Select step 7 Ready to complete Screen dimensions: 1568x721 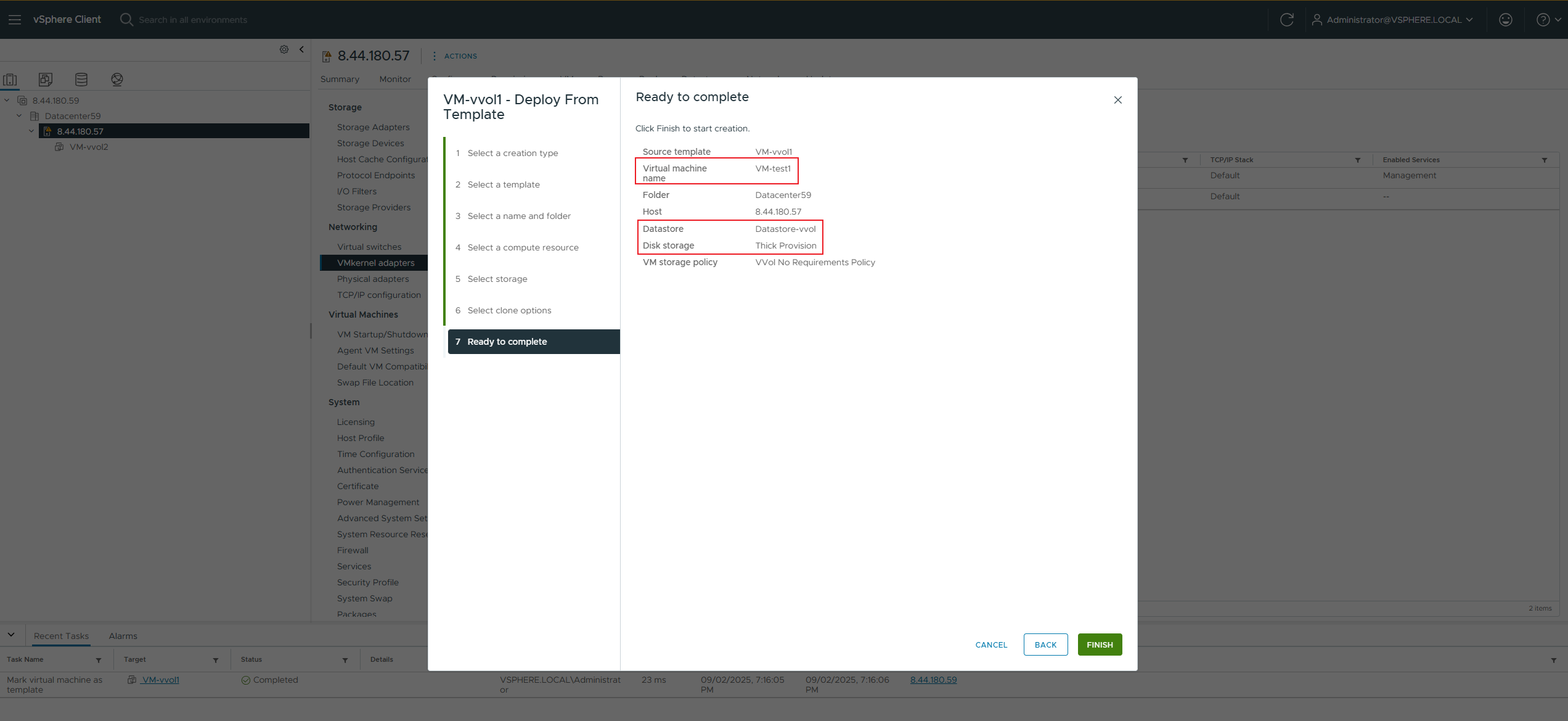533,342
